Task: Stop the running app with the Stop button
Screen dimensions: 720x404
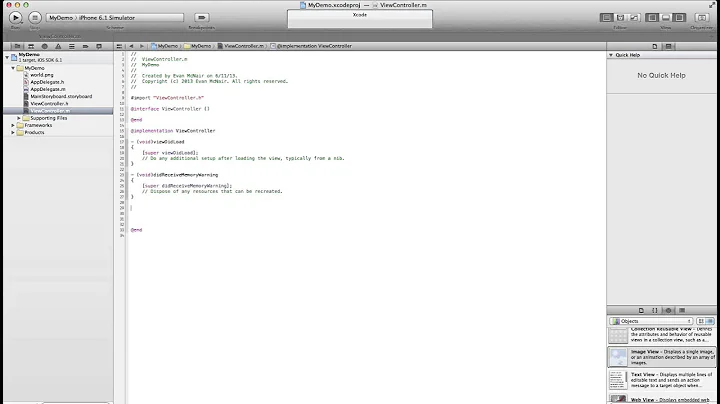Action: click(35, 17)
